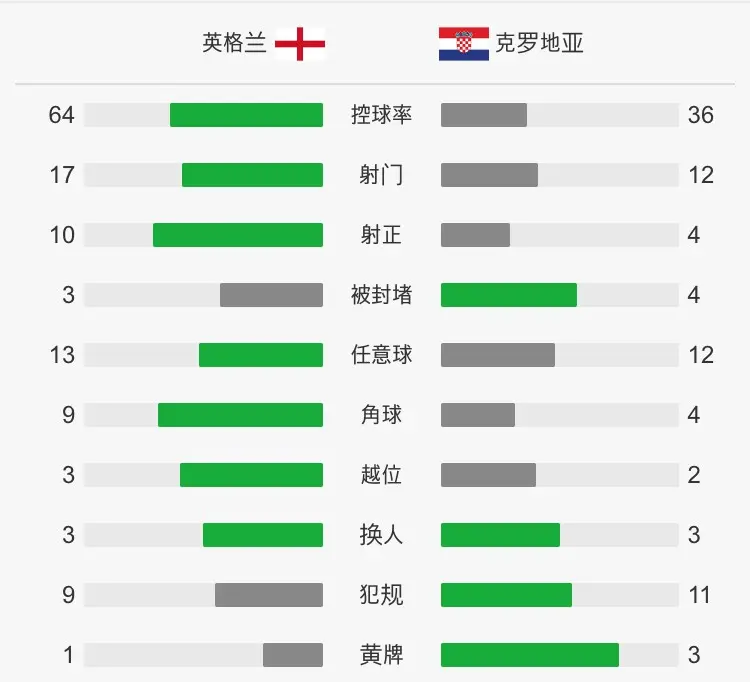
Task: Click England's gray 黄牌 bar
Action: [293, 655]
